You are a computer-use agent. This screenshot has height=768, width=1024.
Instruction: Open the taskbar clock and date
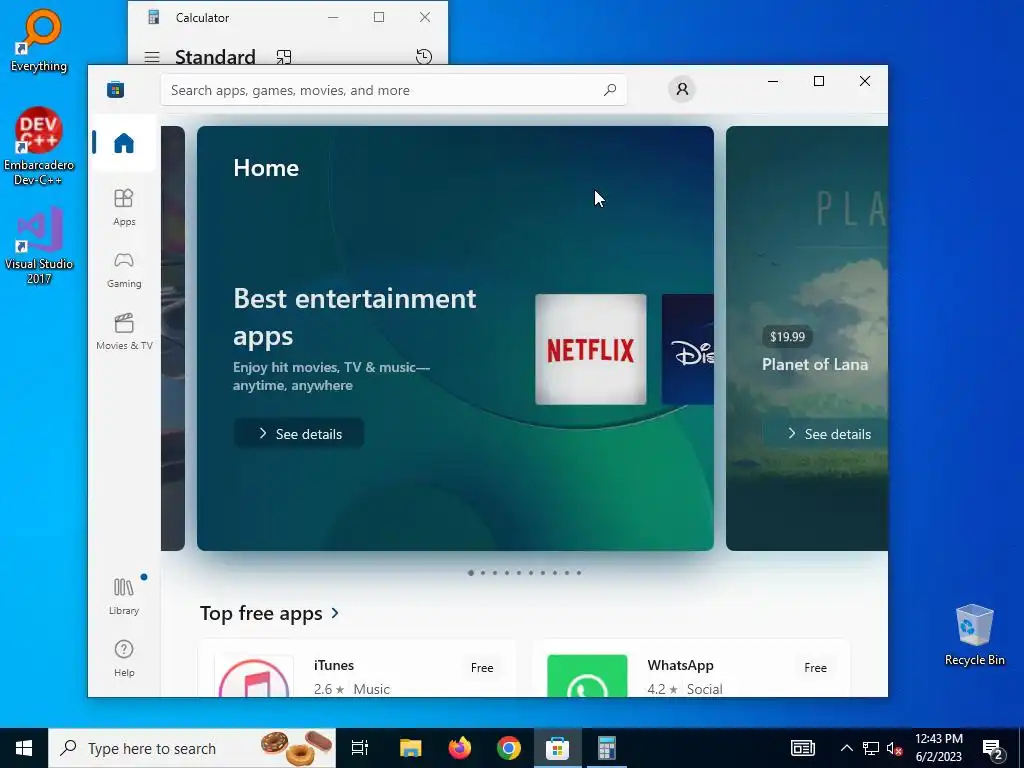[938, 748]
